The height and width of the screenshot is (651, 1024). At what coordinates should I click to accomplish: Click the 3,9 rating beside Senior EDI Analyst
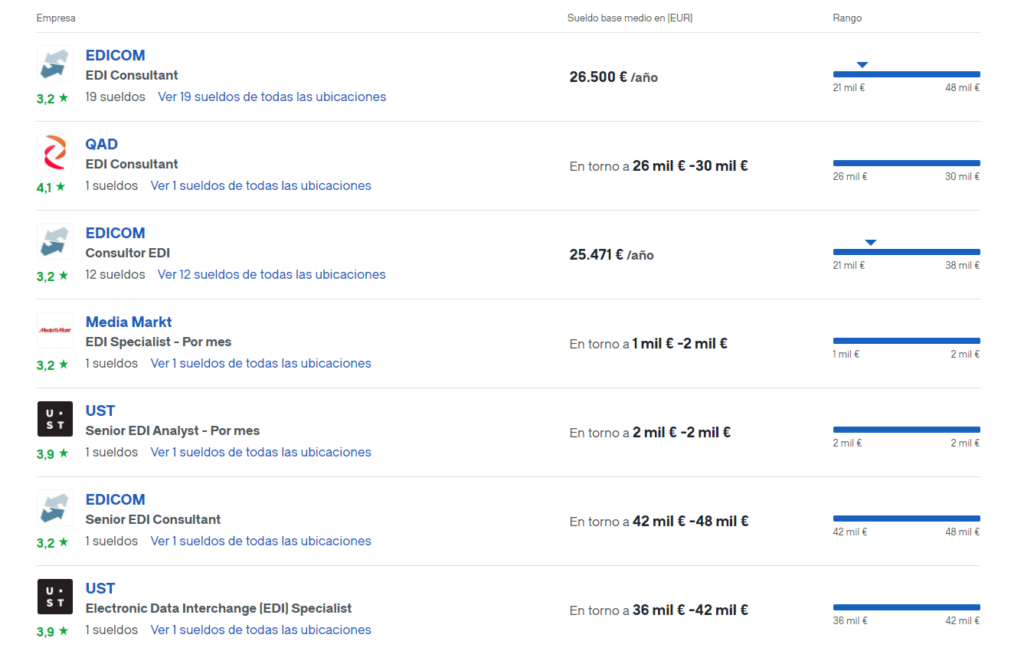coord(52,454)
